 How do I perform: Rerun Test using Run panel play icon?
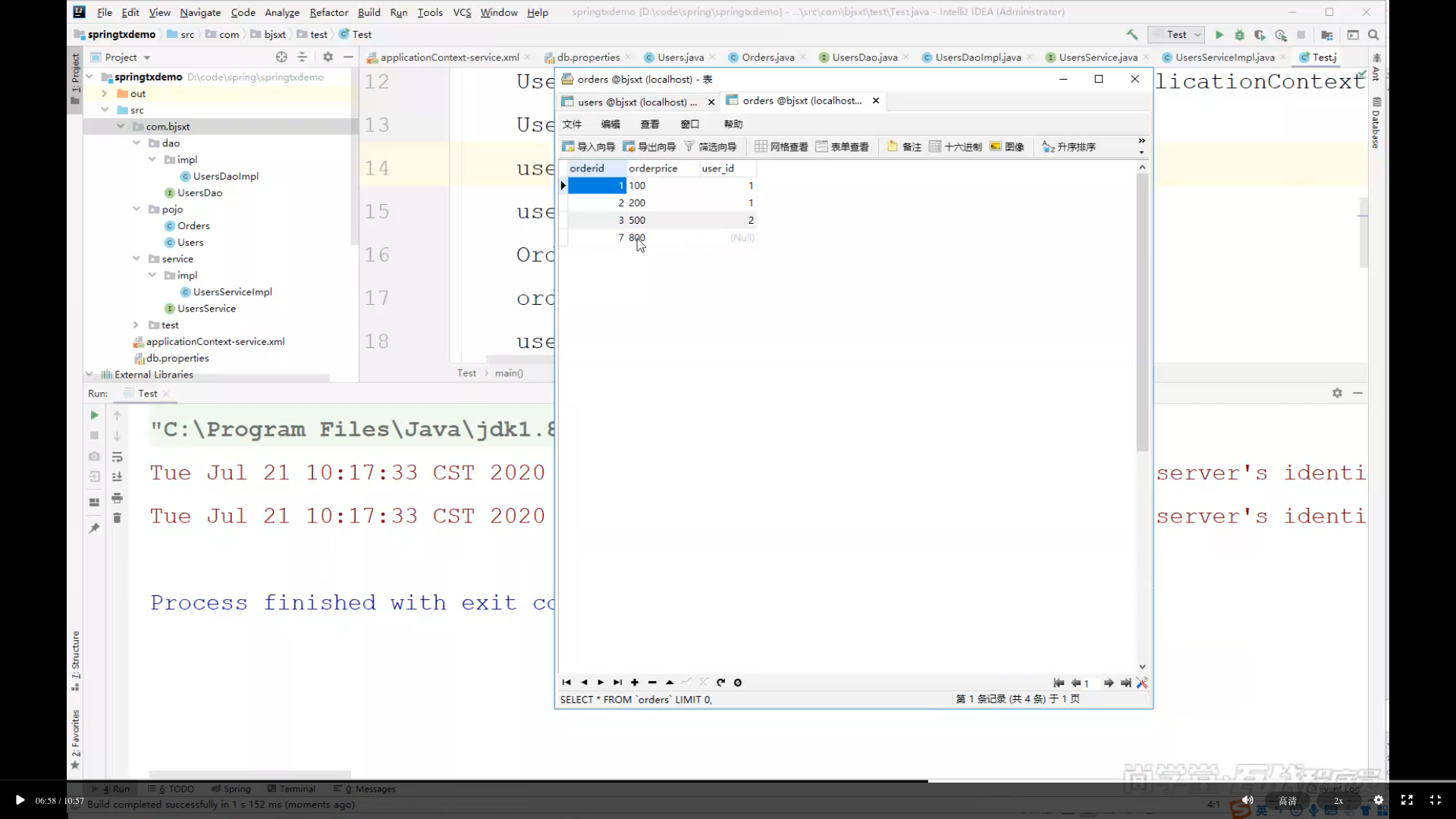(x=94, y=416)
